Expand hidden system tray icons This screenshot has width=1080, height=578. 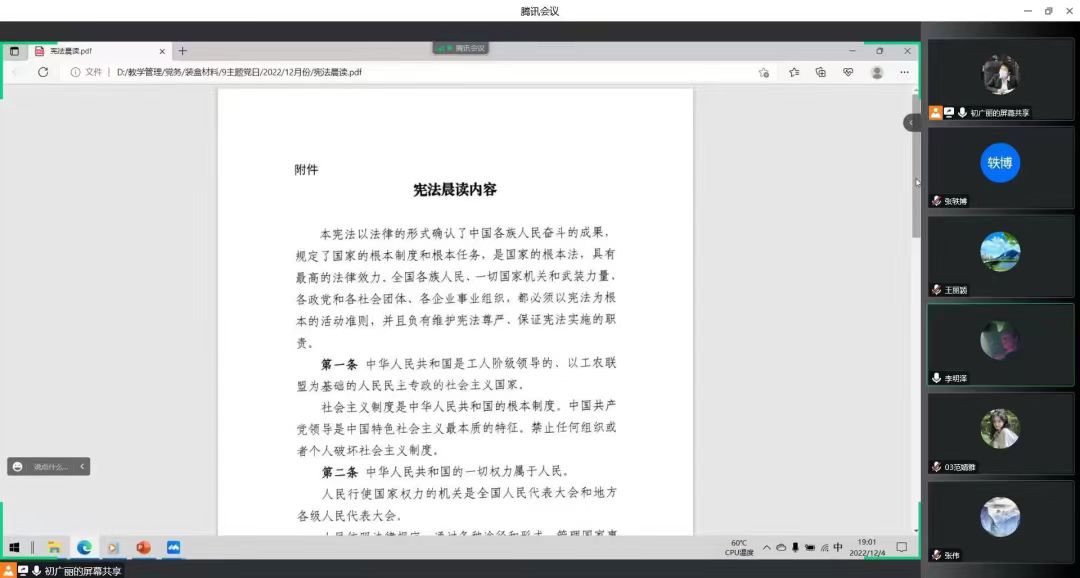click(x=767, y=548)
